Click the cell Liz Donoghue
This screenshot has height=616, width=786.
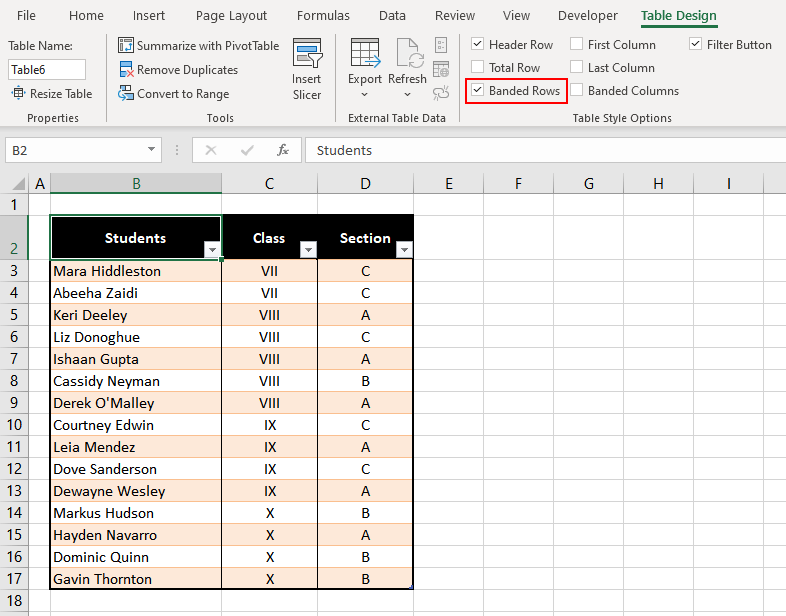click(136, 337)
